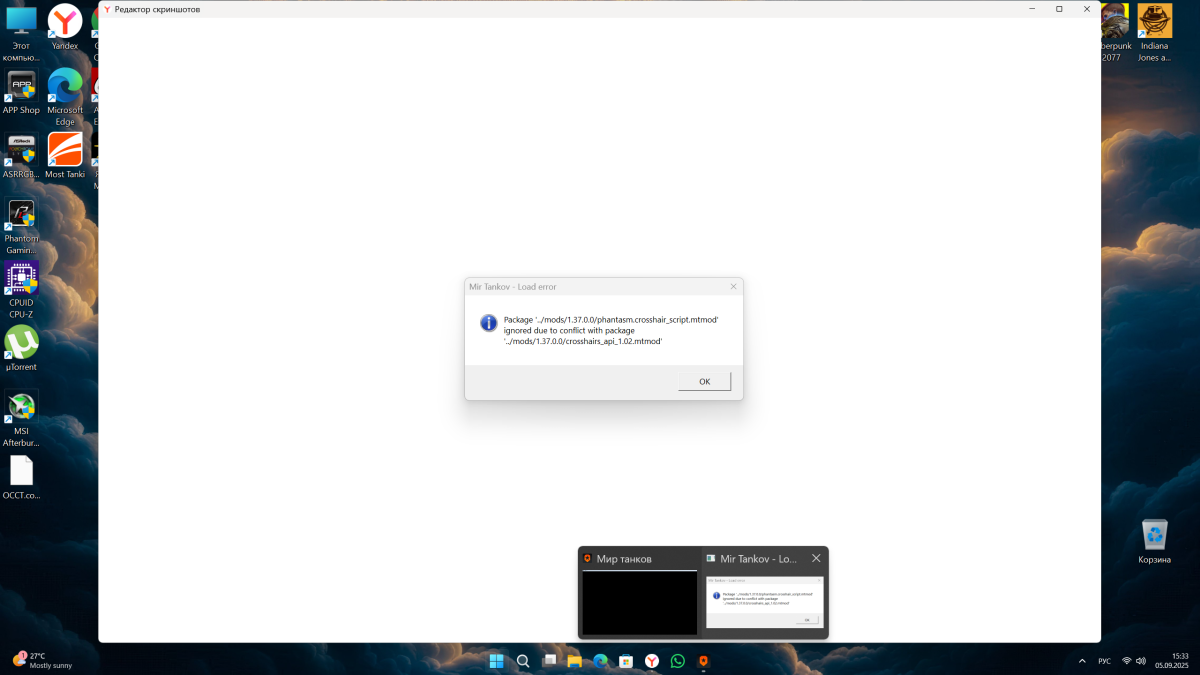Click the blue info icon in the error dialog
1200x675 pixels.
coord(489,323)
